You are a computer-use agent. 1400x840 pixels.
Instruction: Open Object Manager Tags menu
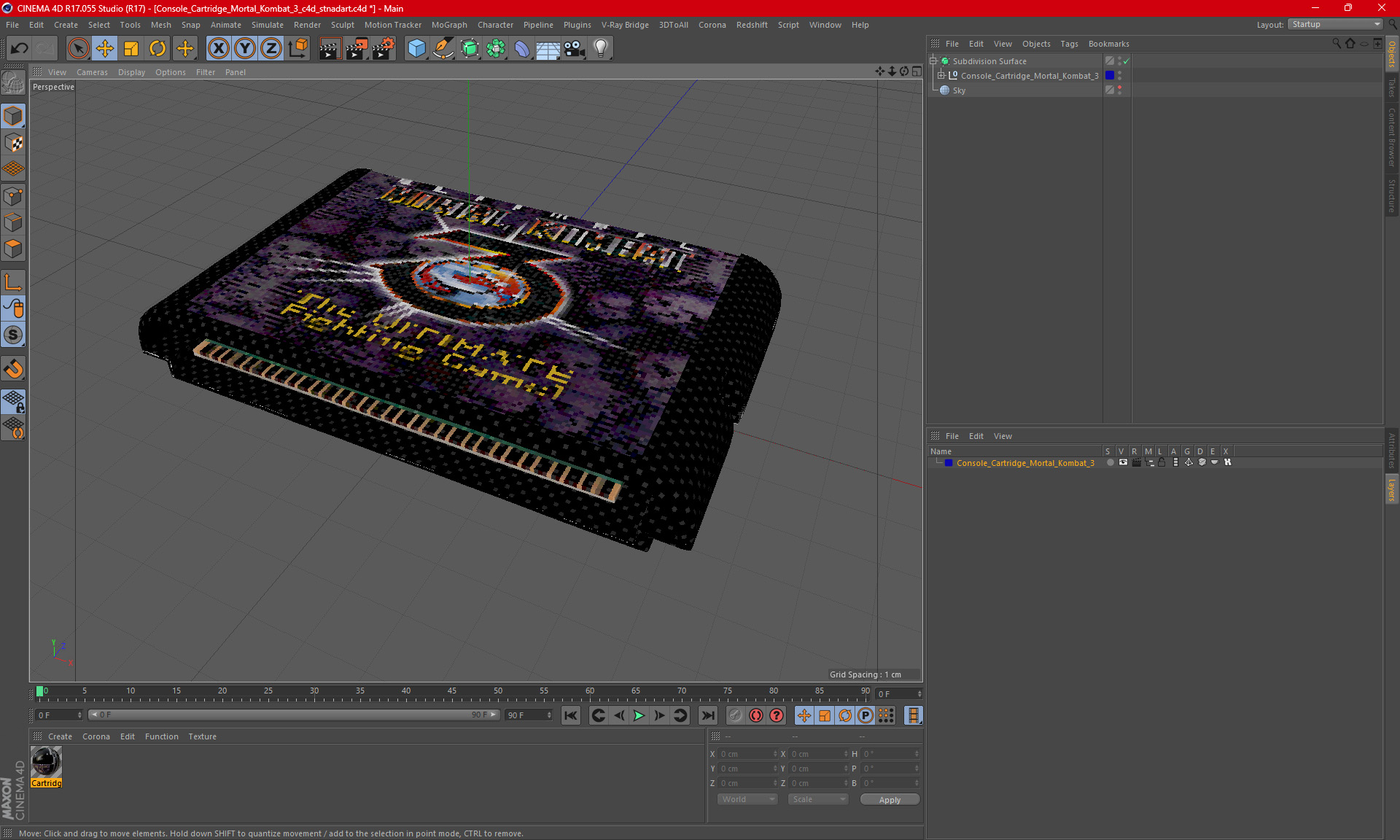(1069, 44)
